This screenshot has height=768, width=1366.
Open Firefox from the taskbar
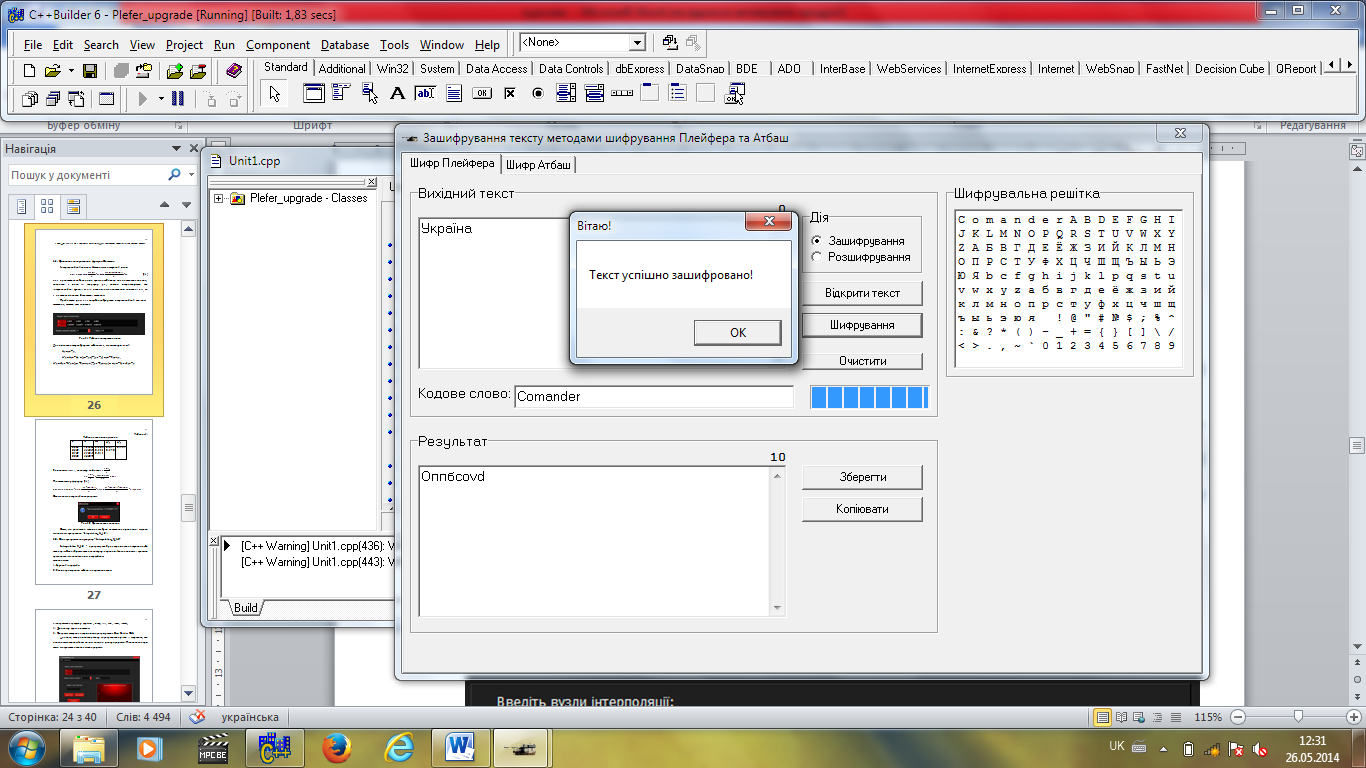[337, 747]
